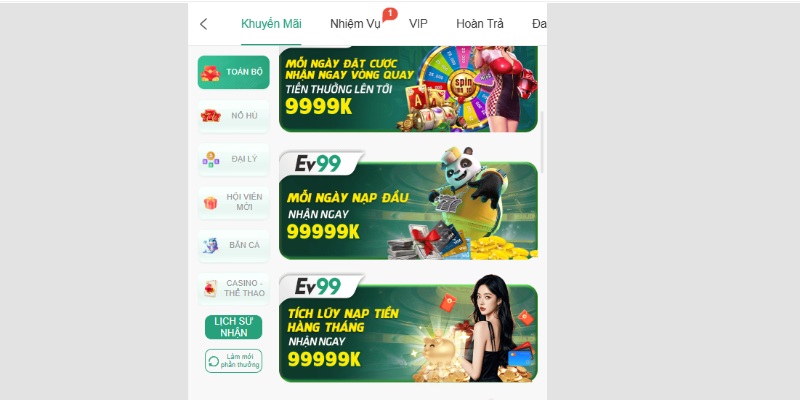800x400 pixels.
Task: Click Làm mới phần thưởng button
Action: [x=234, y=361]
